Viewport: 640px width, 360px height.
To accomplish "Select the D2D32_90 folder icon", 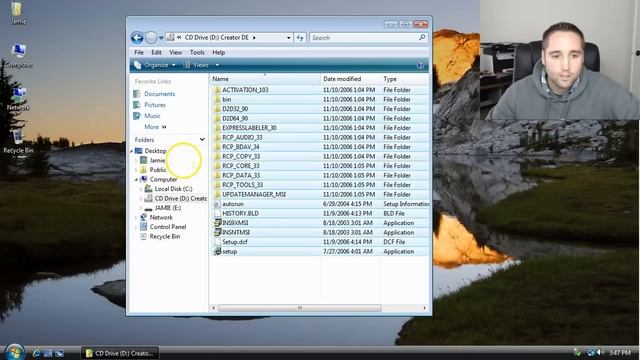I will pyautogui.click(x=217, y=109).
